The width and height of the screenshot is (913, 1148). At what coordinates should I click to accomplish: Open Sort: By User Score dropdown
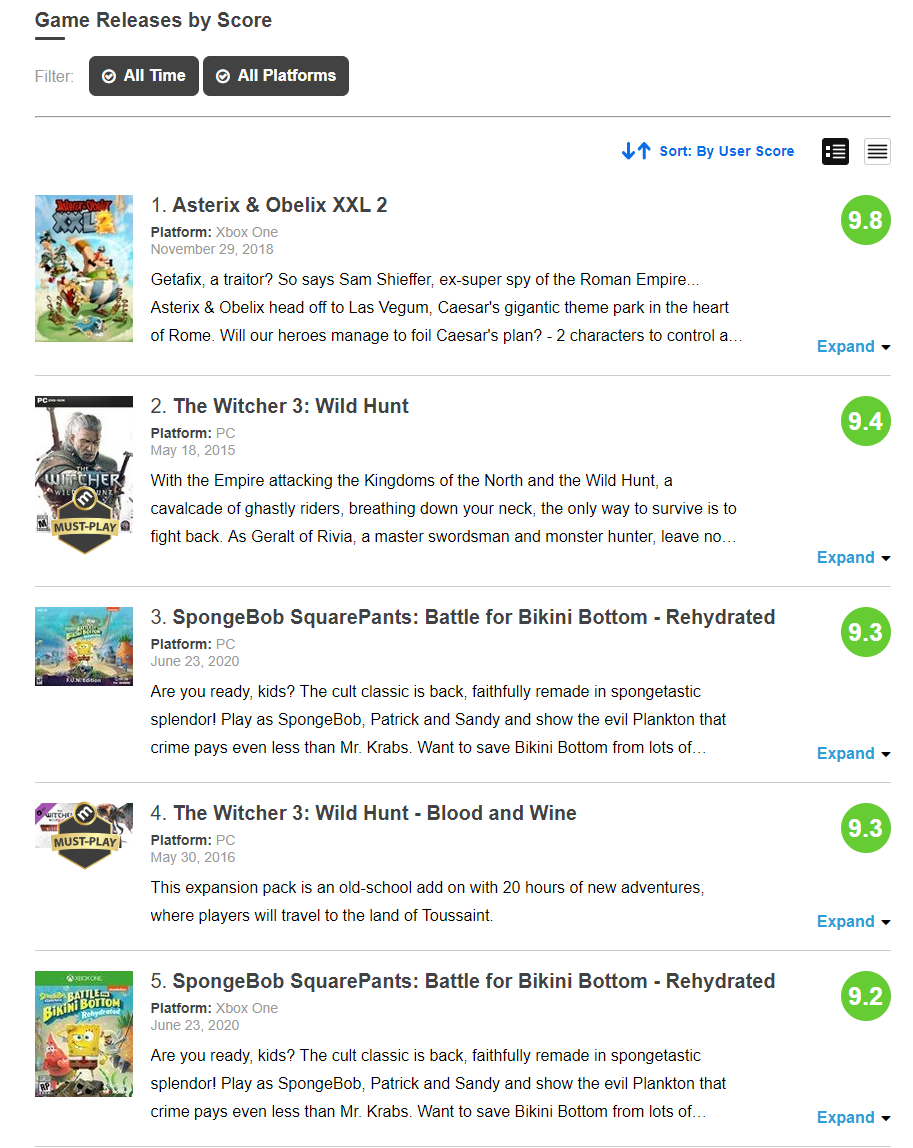click(x=726, y=151)
